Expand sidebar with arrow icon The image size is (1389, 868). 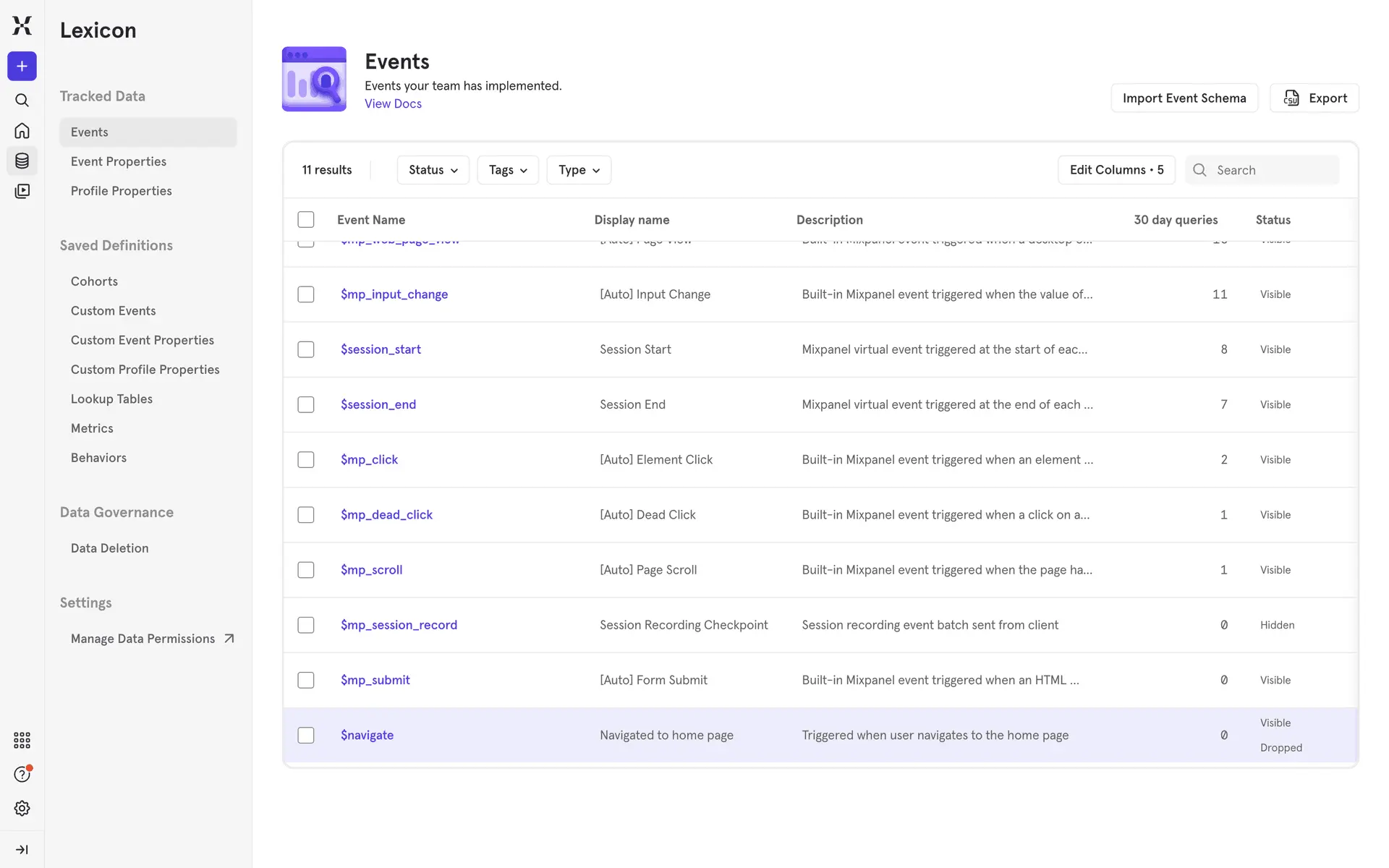tap(22, 849)
